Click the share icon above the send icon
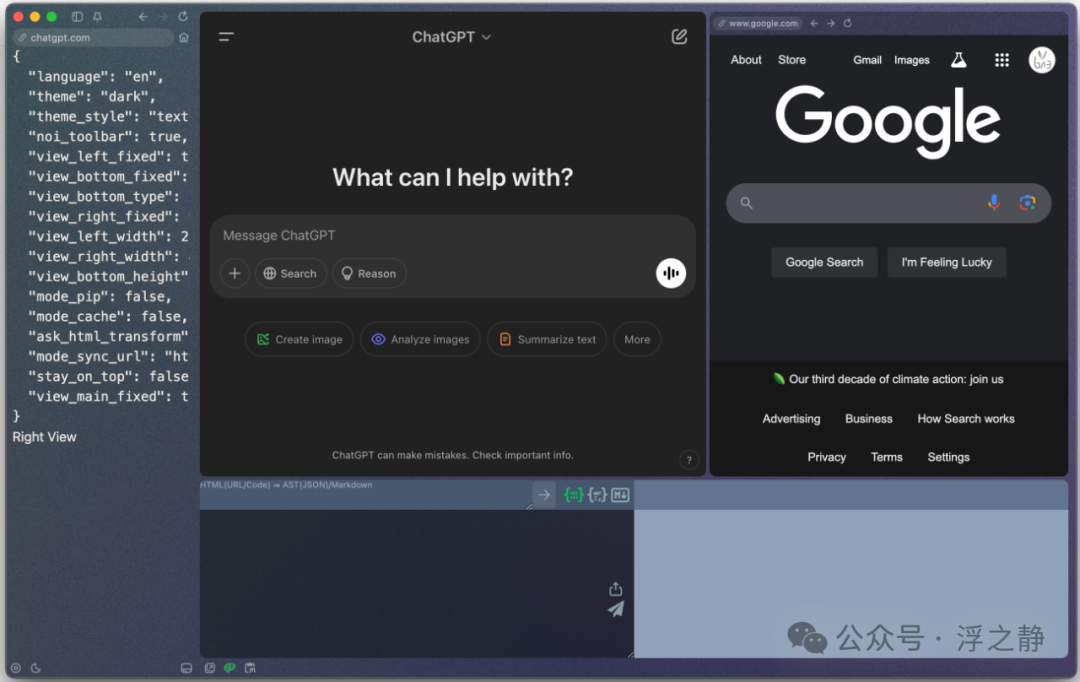 pos(616,589)
